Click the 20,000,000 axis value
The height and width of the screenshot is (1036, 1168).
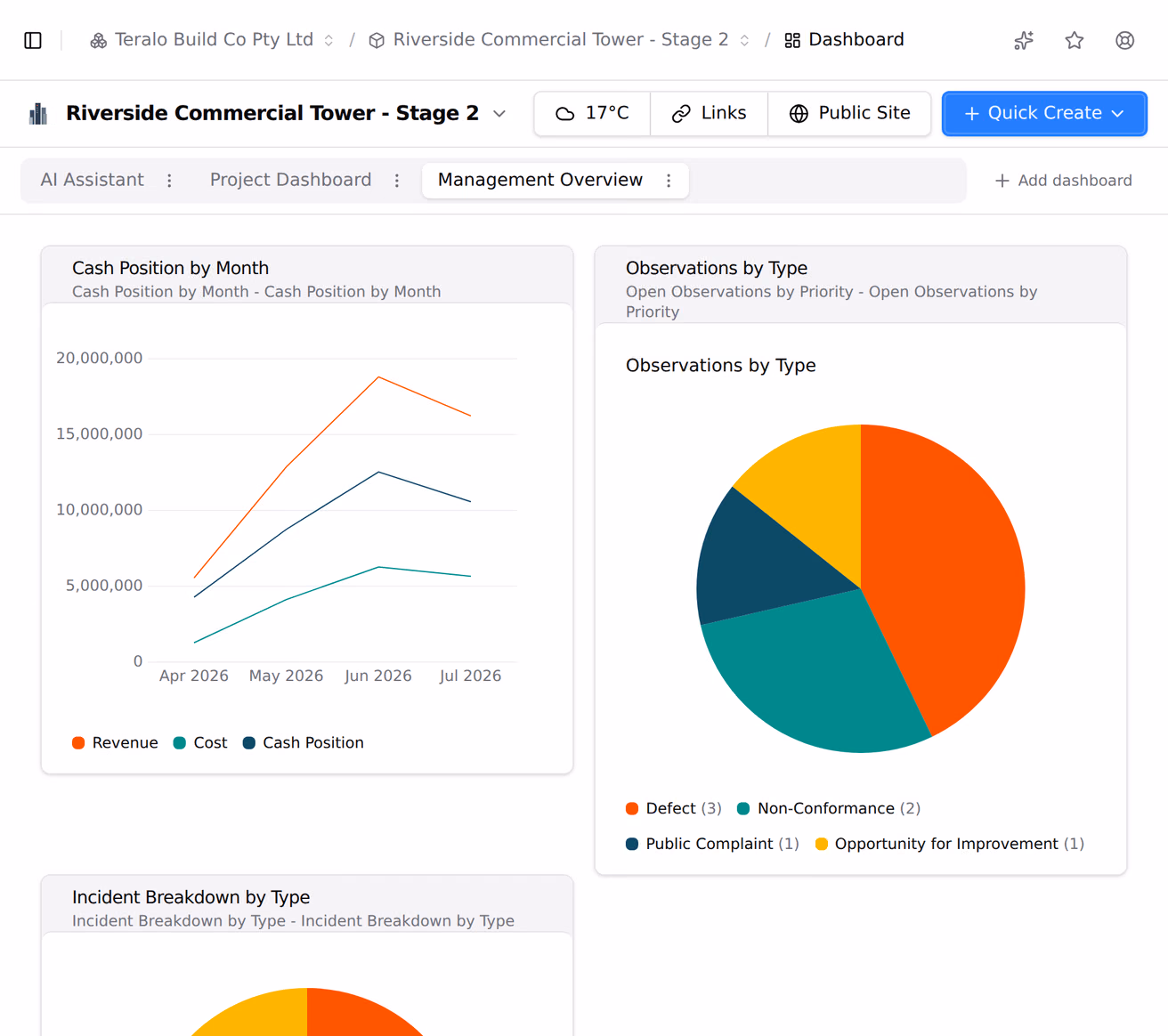point(99,358)
